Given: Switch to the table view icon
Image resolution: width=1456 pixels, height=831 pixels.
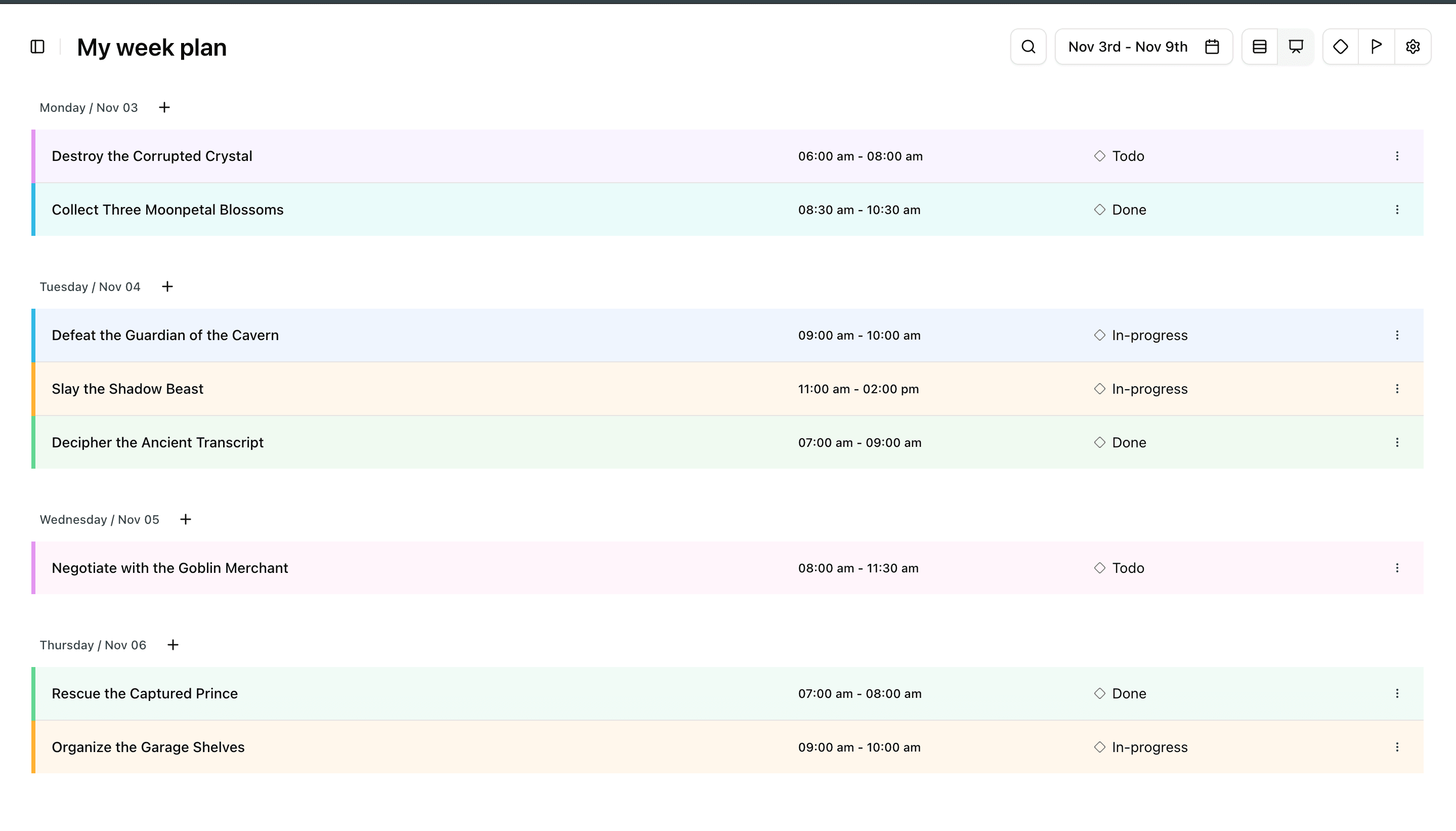Looking at the screenshot, I should pyautogui.click(x=1259, y=46).
